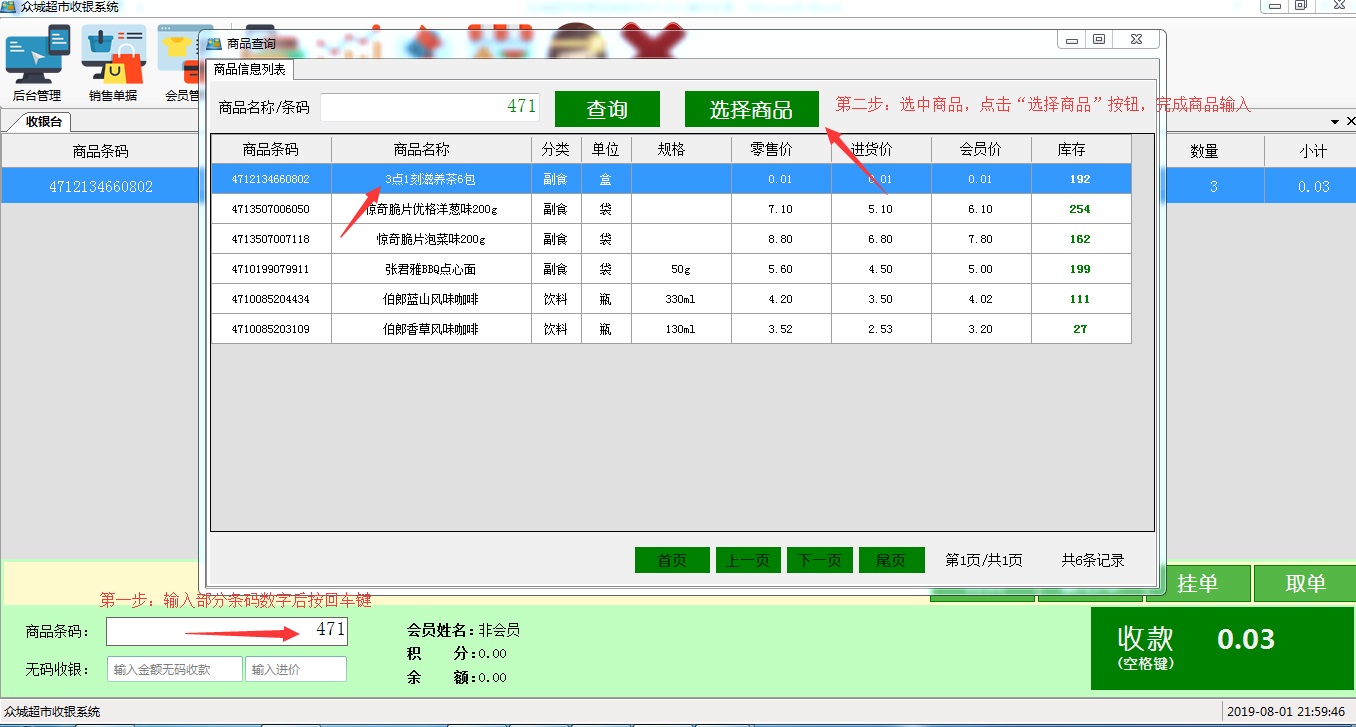Select the 惊奇脆片优格洋葱味200g product row
Screen dimensions: 1356x727
pos(671,209)
